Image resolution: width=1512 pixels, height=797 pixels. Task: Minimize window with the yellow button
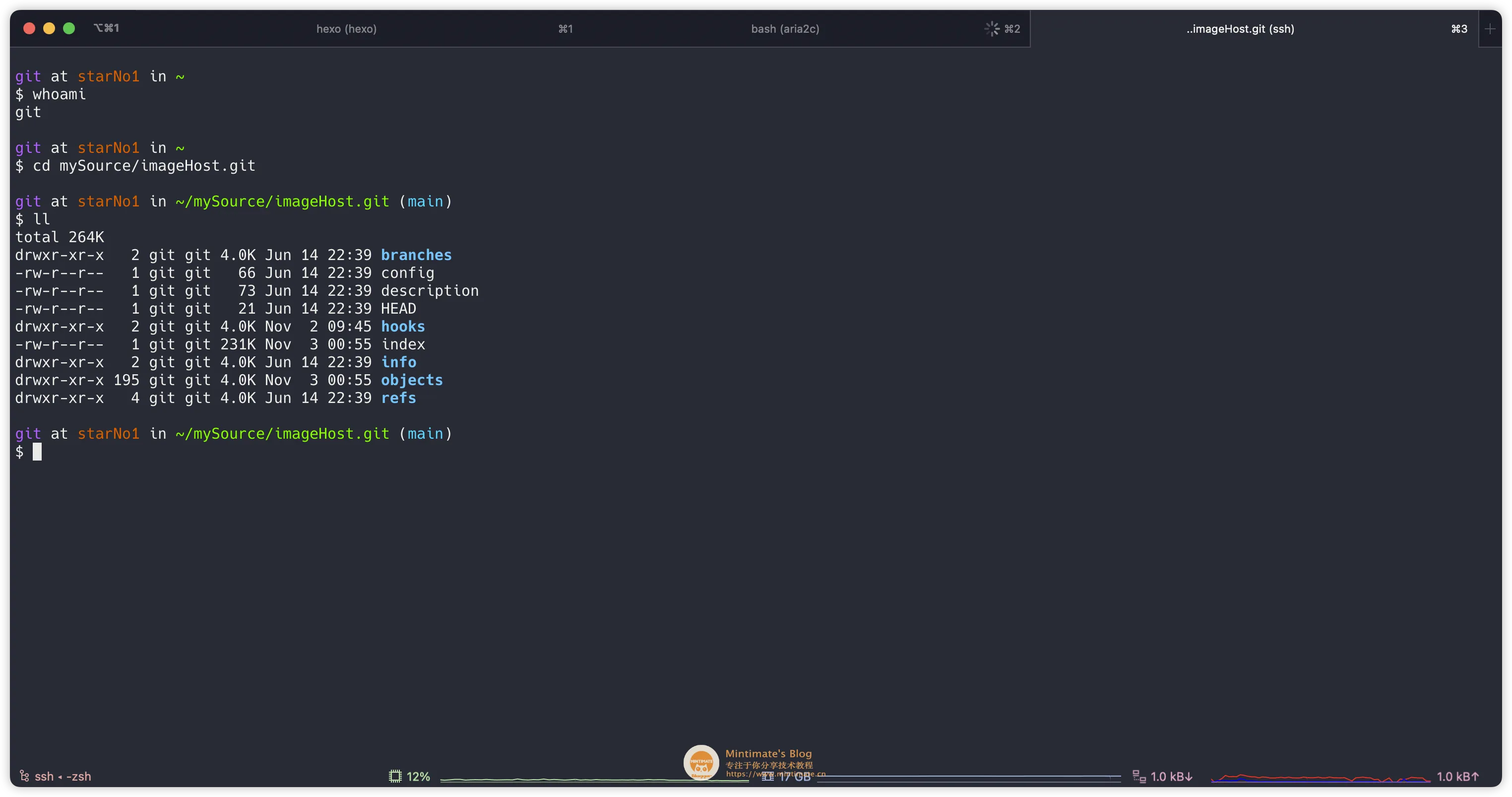49,28
